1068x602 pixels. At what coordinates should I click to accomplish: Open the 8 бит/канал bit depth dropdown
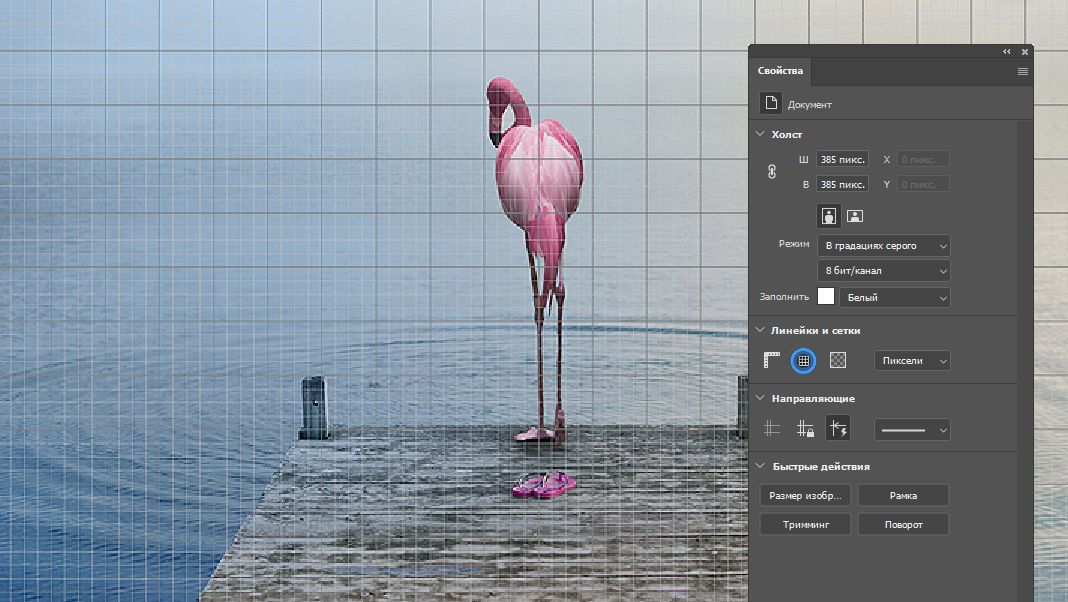(883, 271)
